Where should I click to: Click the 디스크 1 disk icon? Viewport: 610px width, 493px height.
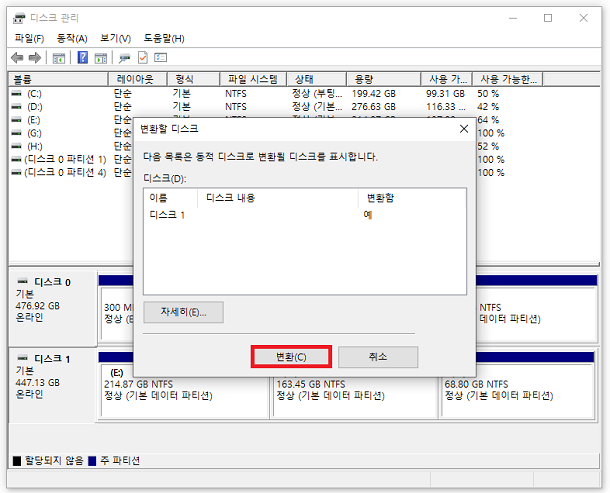click(x=23, y=358)
